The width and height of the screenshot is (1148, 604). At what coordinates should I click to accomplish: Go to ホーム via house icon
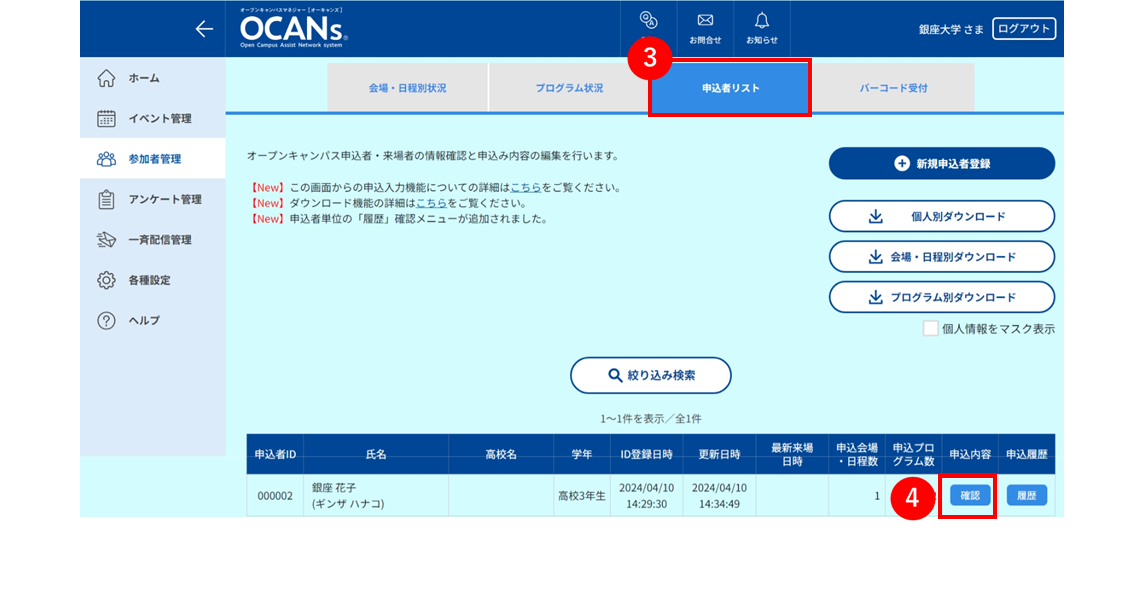(x=106, y=78)
